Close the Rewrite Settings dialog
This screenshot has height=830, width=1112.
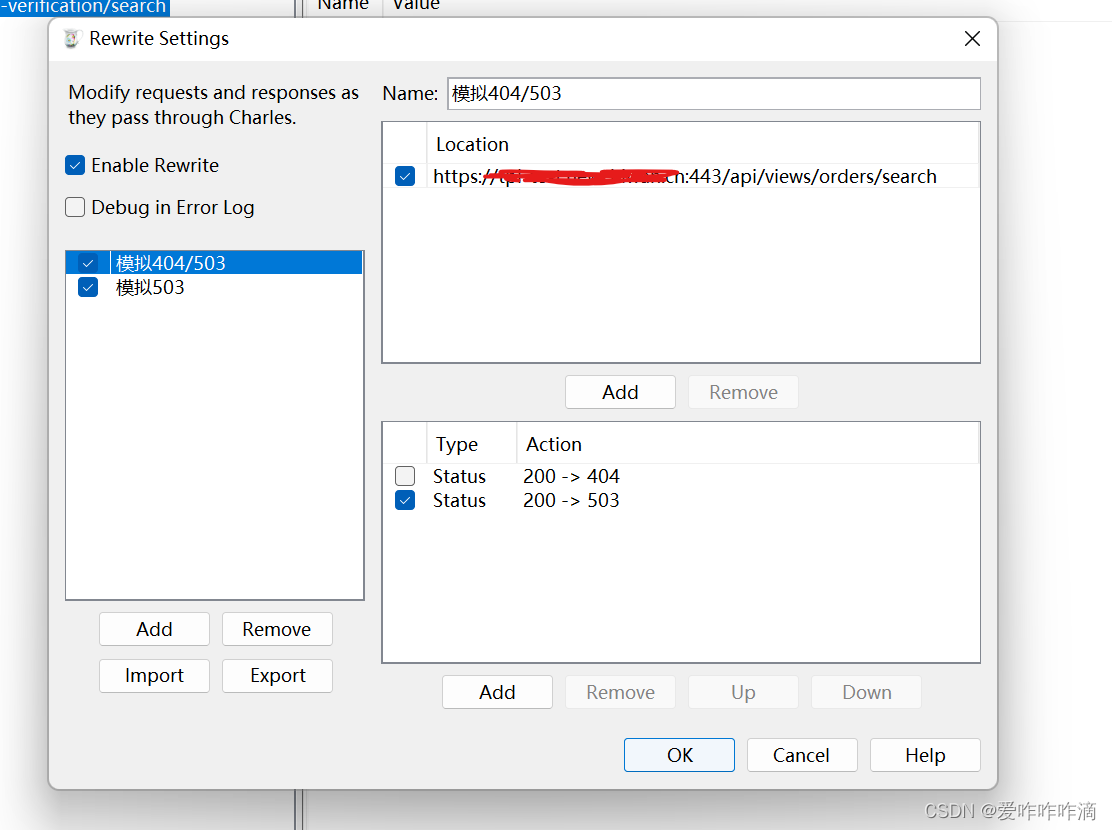972,38
